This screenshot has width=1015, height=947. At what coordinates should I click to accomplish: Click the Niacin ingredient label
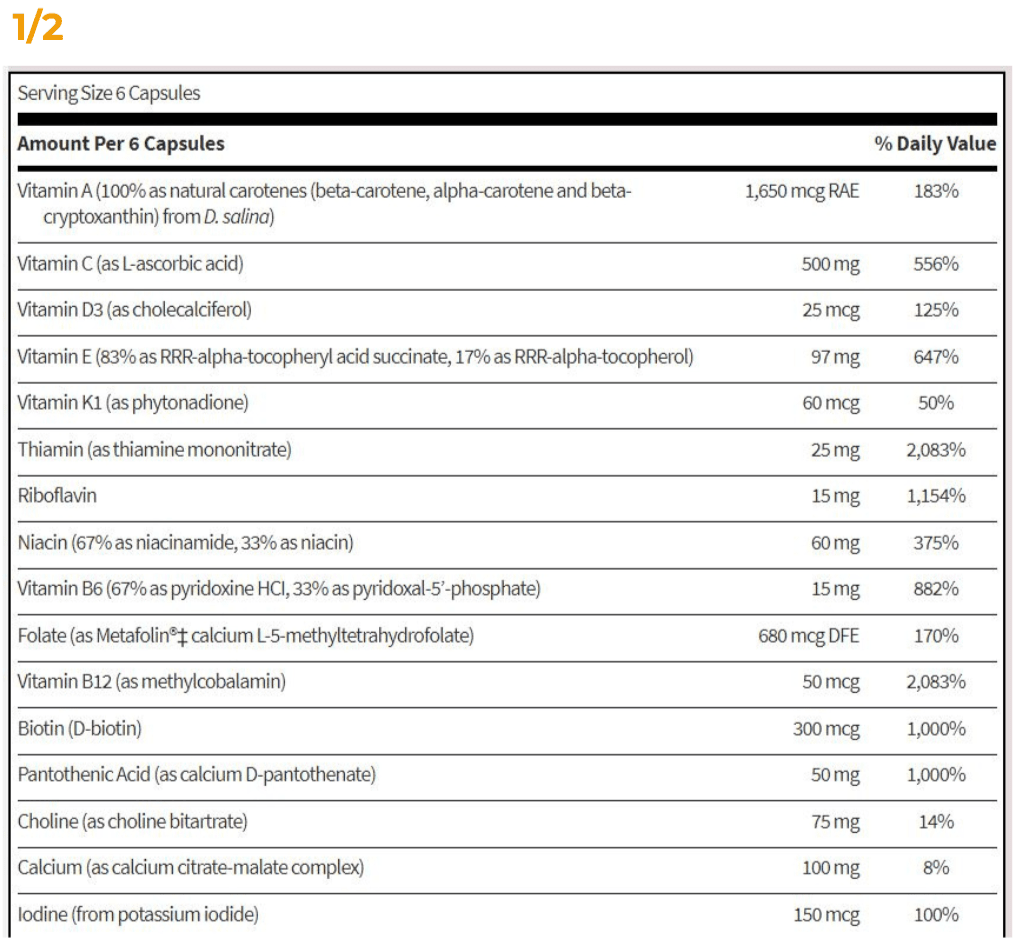[185, 543]
